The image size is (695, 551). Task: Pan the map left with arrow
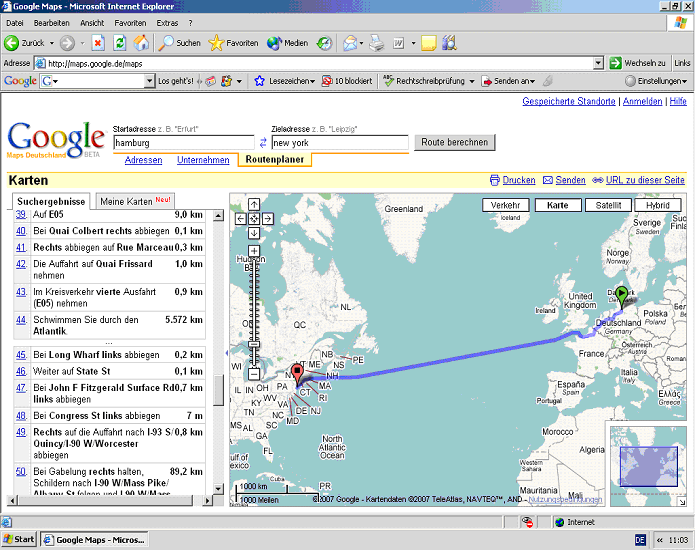coord(240,219)
